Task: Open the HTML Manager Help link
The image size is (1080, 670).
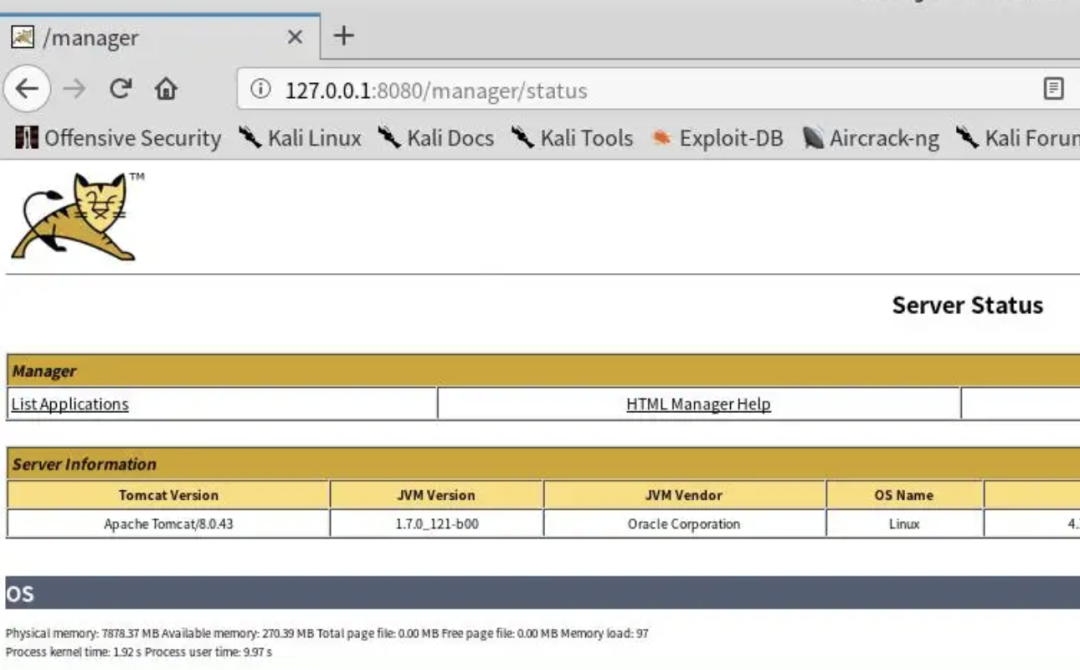Action: 698,404
